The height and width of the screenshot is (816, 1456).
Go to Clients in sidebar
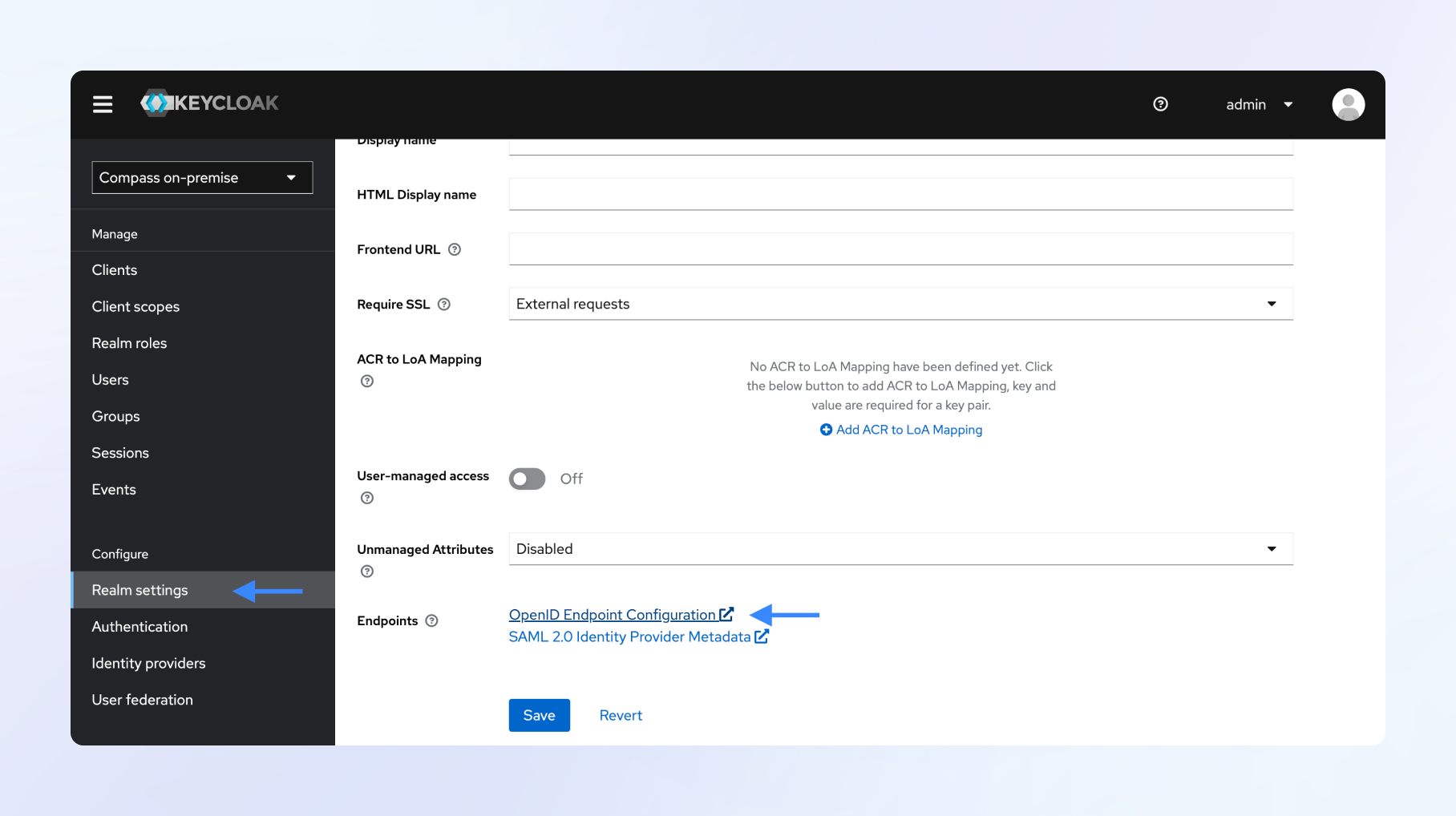click(115, 270)
